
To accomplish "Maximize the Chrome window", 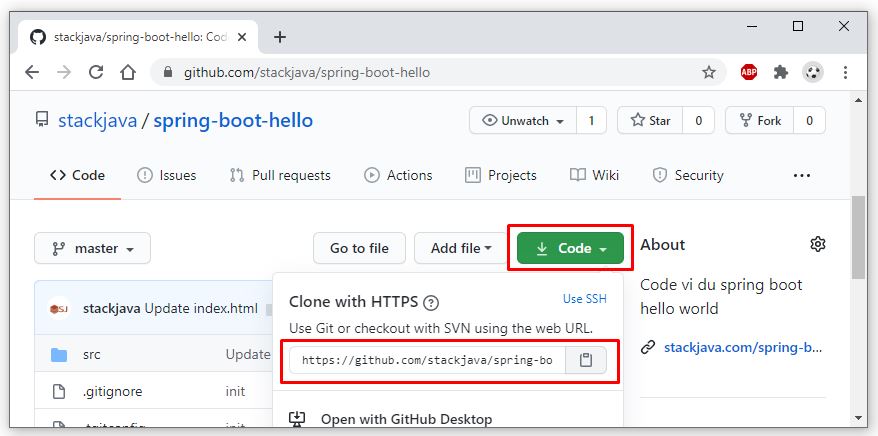I will [798, 26].
